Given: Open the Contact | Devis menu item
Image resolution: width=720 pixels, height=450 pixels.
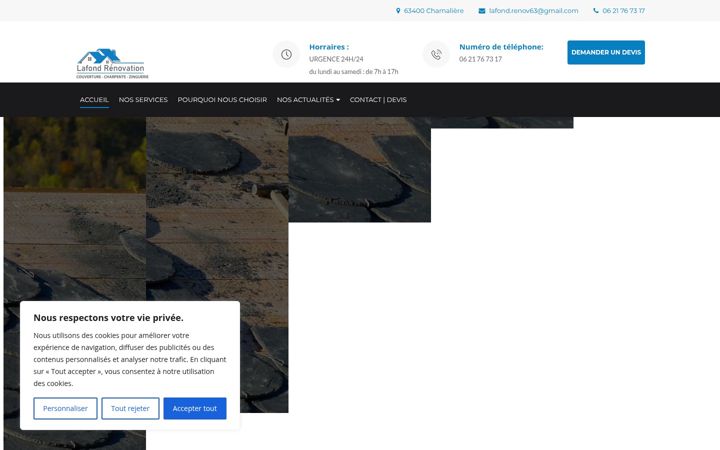Looking at the screenshot, I should click(378, 100).
